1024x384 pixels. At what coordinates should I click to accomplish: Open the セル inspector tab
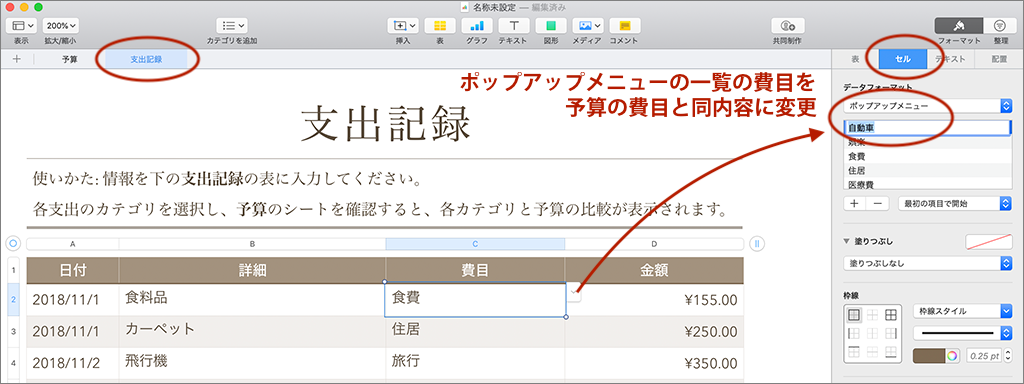pos(903,59)
